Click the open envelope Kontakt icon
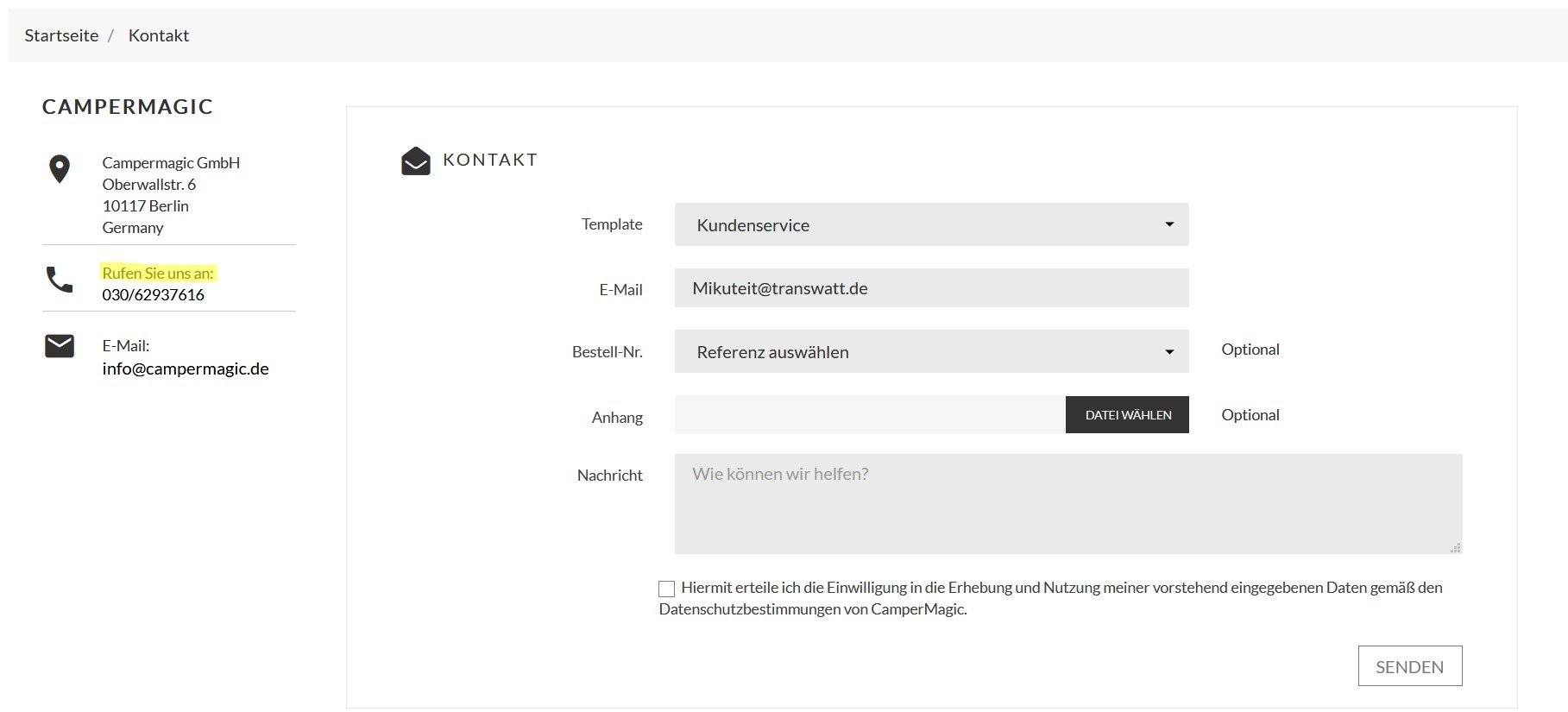1568x712 pixels. pos(415,161)
